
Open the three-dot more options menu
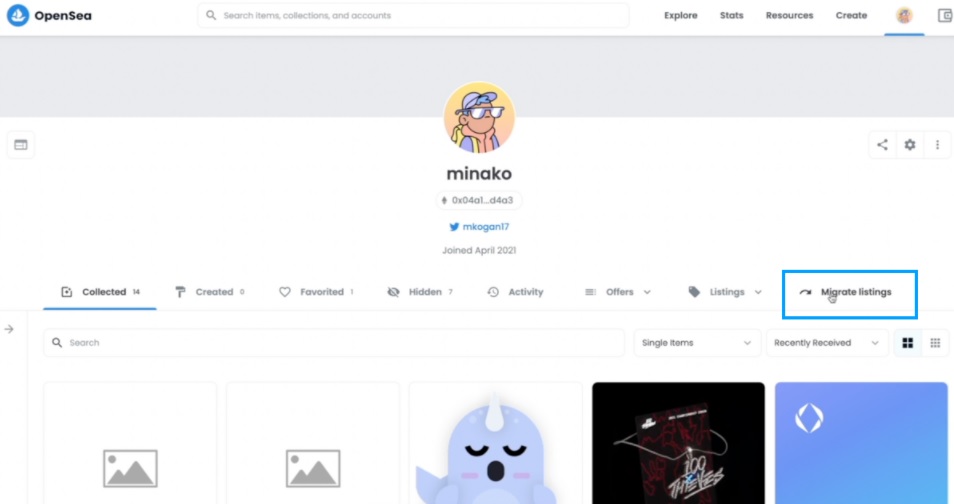pyautogui.click(x=937, y=145)
